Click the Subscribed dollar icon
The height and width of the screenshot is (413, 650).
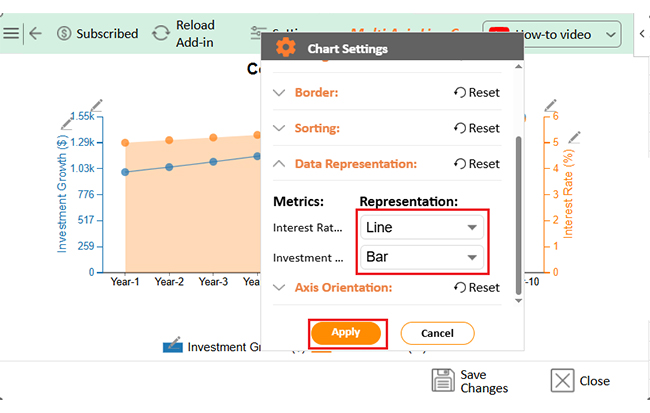tap(64, 33)
